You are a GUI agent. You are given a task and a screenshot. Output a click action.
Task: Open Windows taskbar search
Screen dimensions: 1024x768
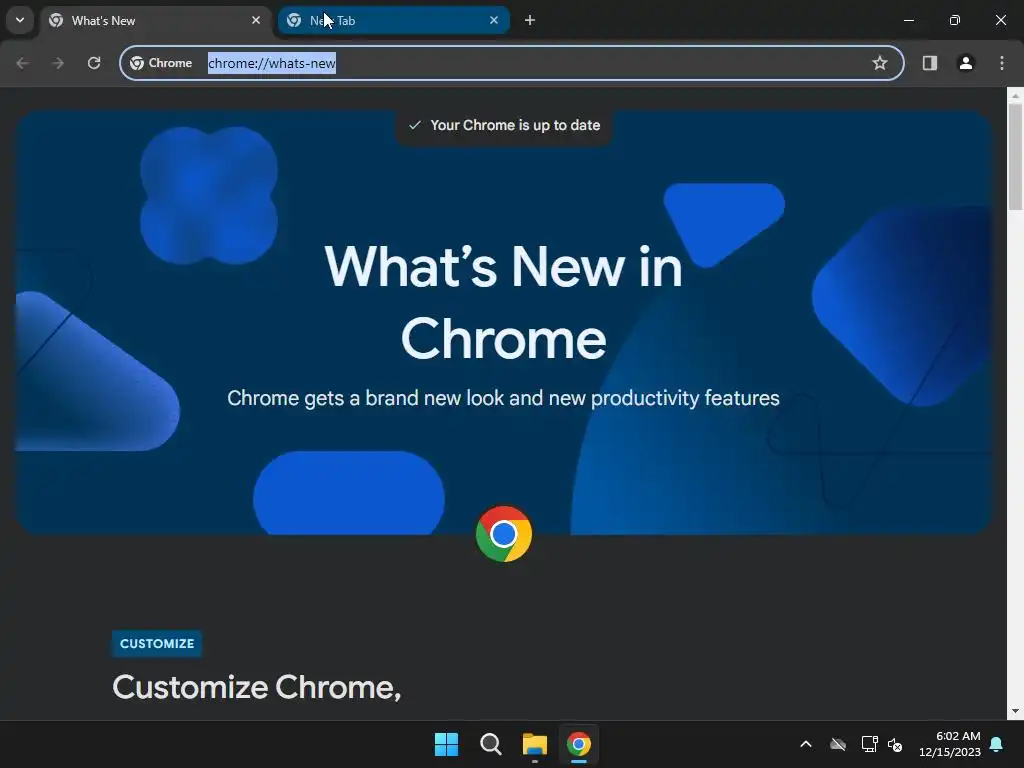(x=490, y=744)
